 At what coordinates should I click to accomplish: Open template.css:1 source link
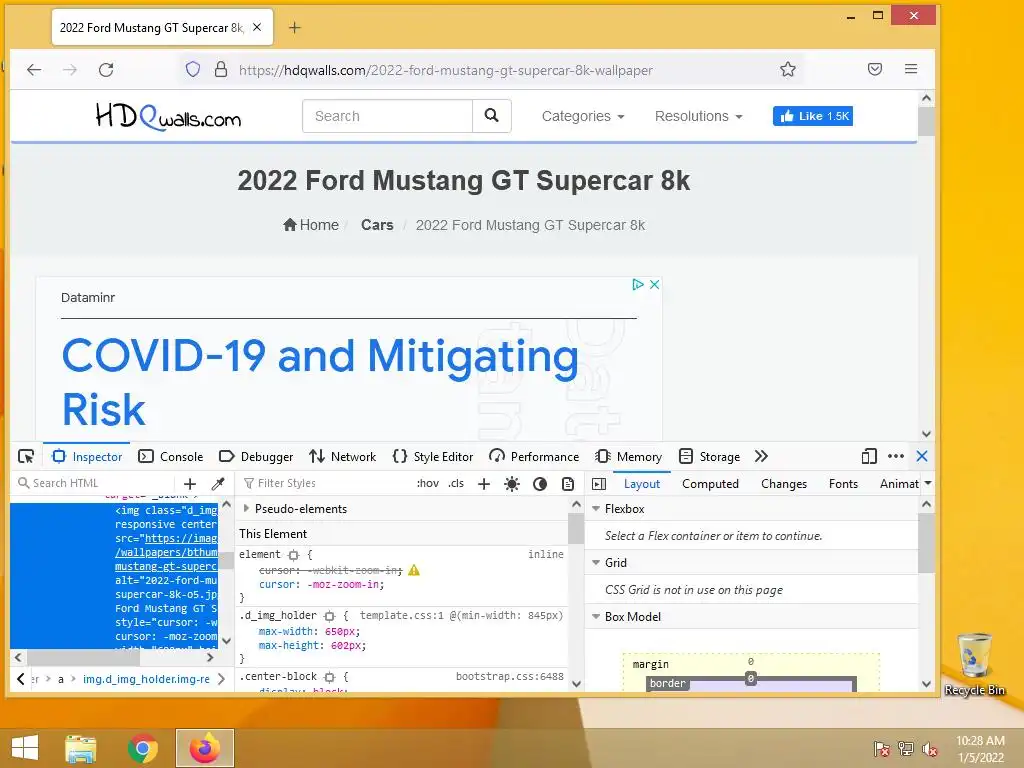click(401, 615)
